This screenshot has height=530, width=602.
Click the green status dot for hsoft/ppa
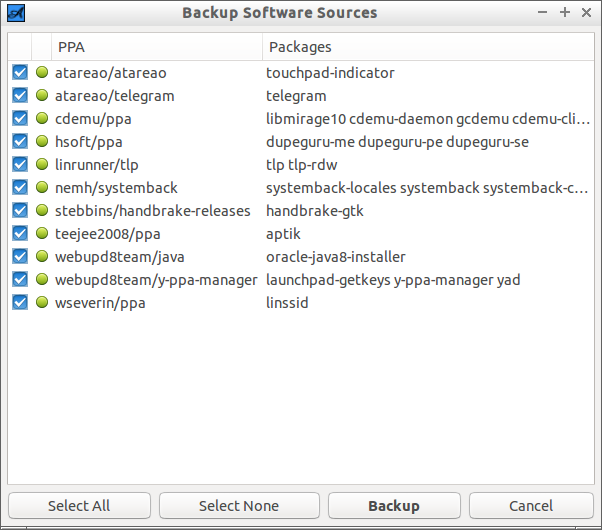[x=42, y=141]
